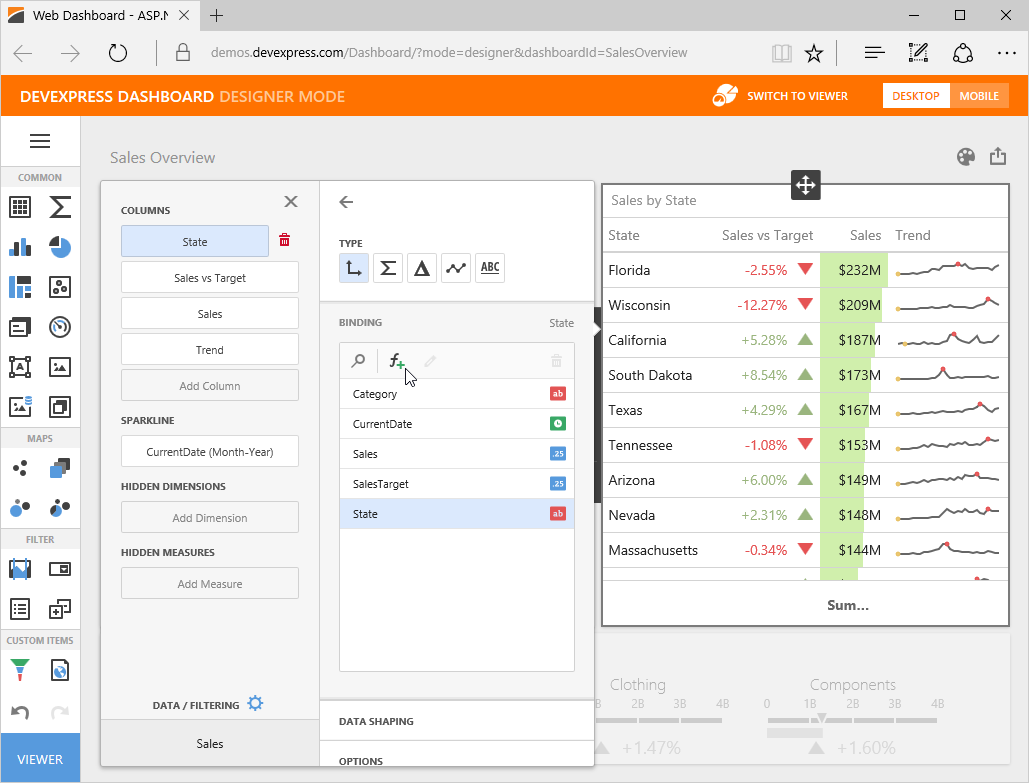The width and height of the screenshot is (1029, 783).
Task: Open the color scheme palette icon
Action: pos(965,157)
